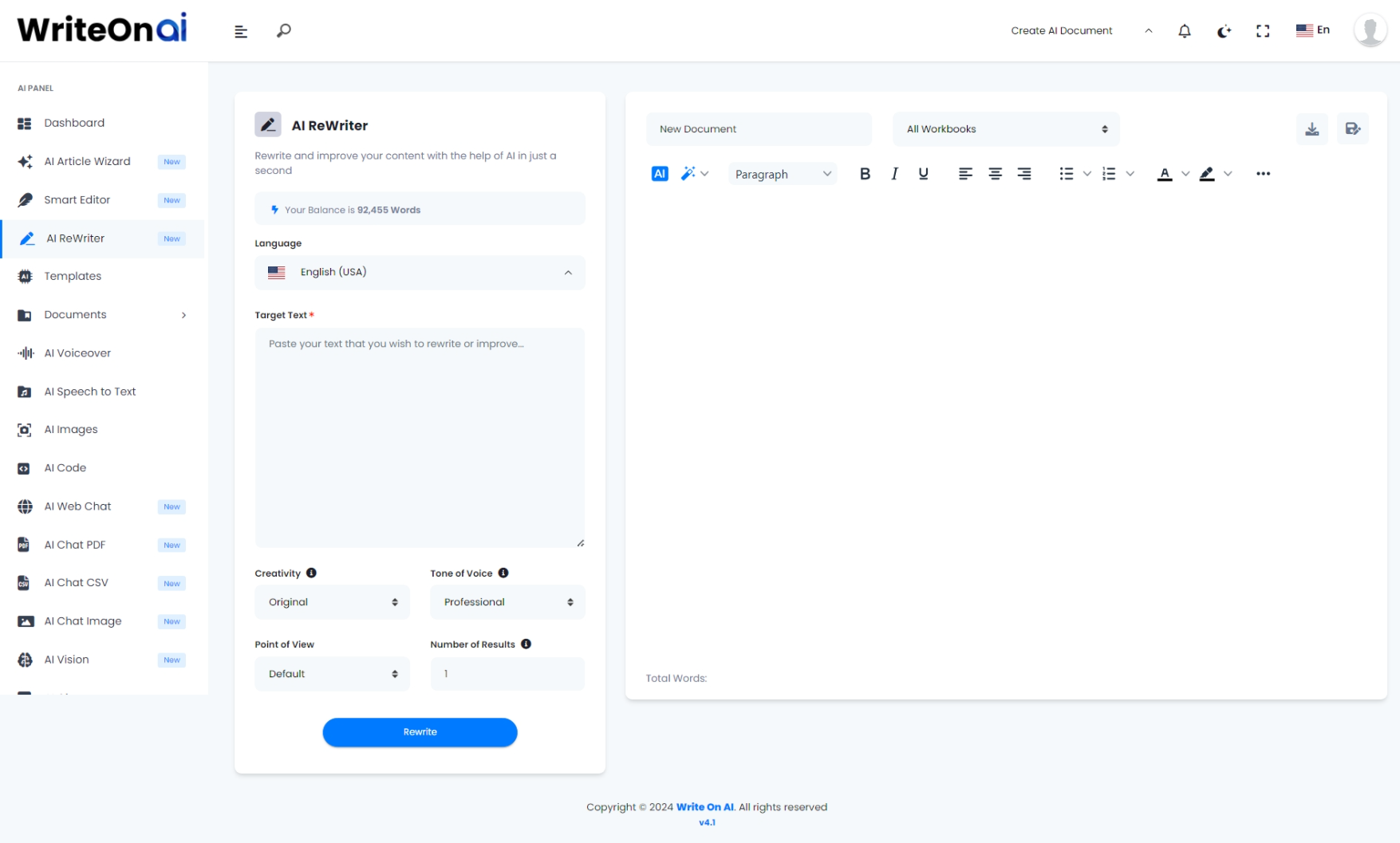Click the AI ReWriter pencil header icon
1400x843 pixels.
click(268, 124)
